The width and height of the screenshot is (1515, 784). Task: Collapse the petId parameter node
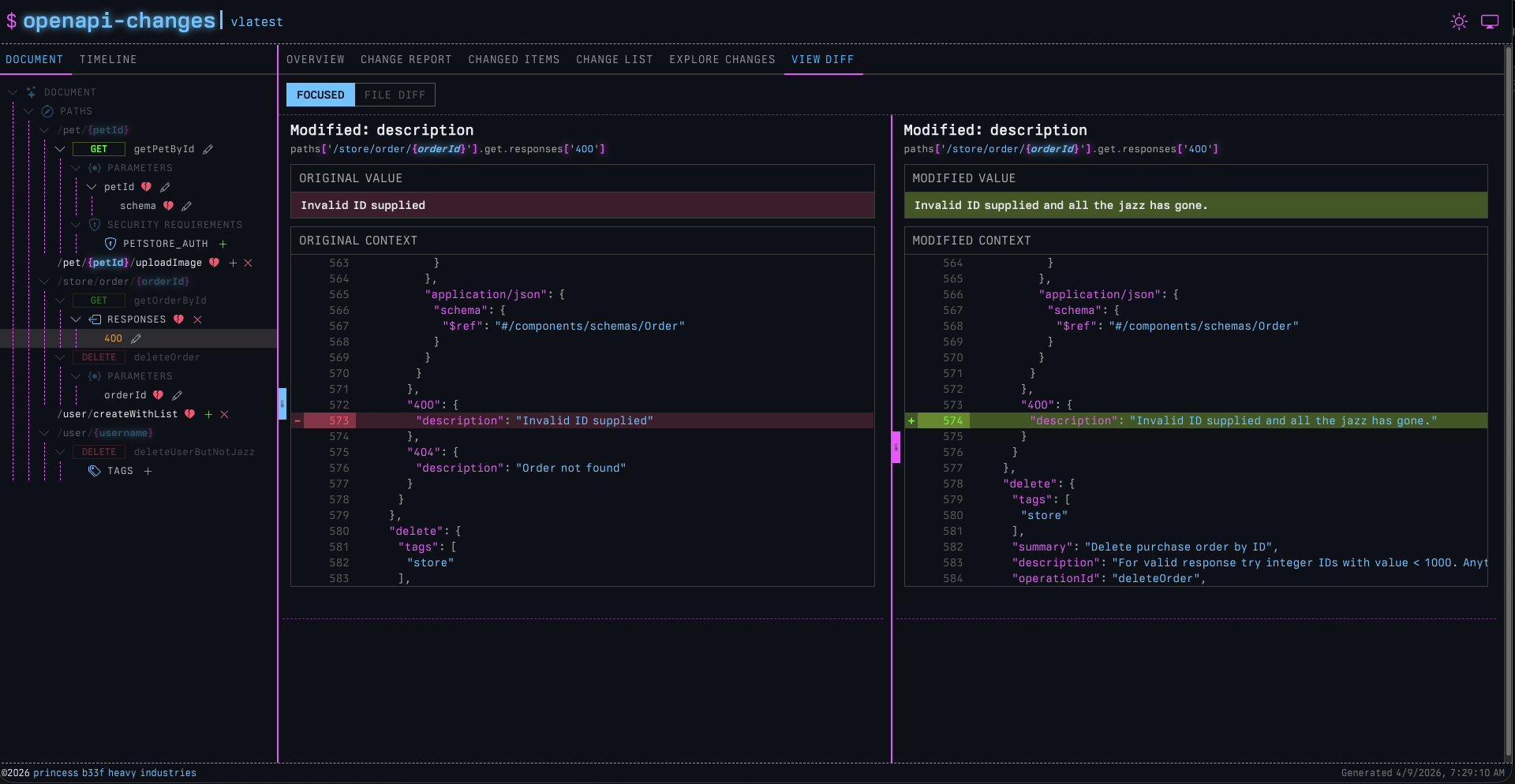92,187
